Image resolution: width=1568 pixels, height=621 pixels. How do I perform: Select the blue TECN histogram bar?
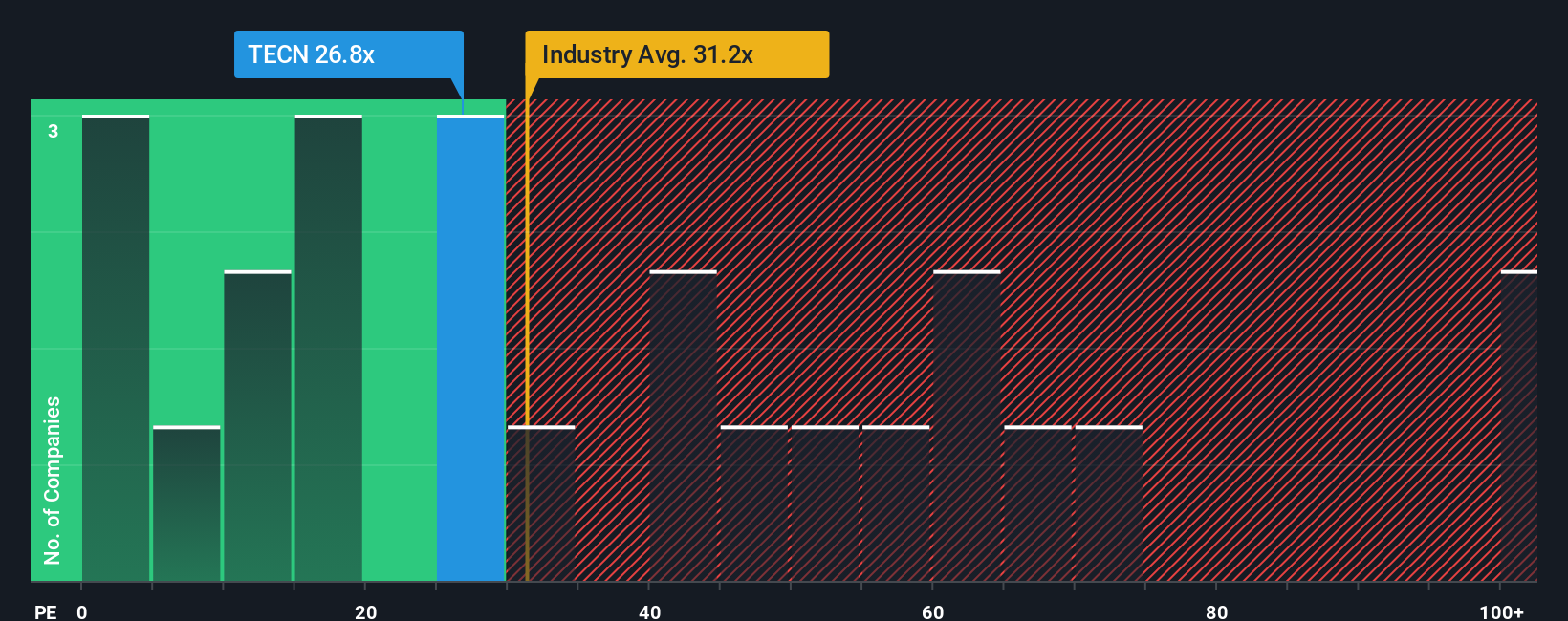(x=470, y=349)
